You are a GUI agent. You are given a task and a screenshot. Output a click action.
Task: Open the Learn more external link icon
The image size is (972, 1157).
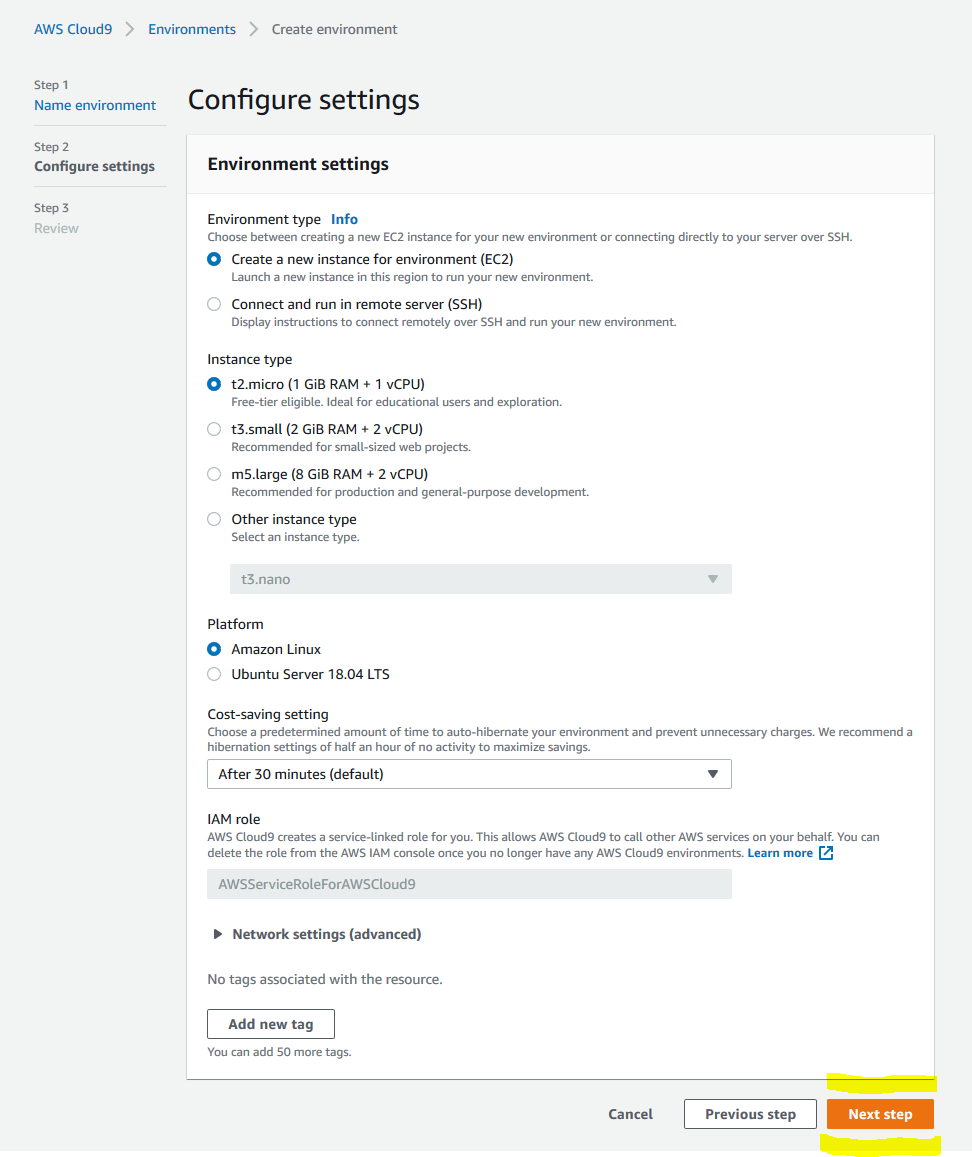(x=826, y=853)
